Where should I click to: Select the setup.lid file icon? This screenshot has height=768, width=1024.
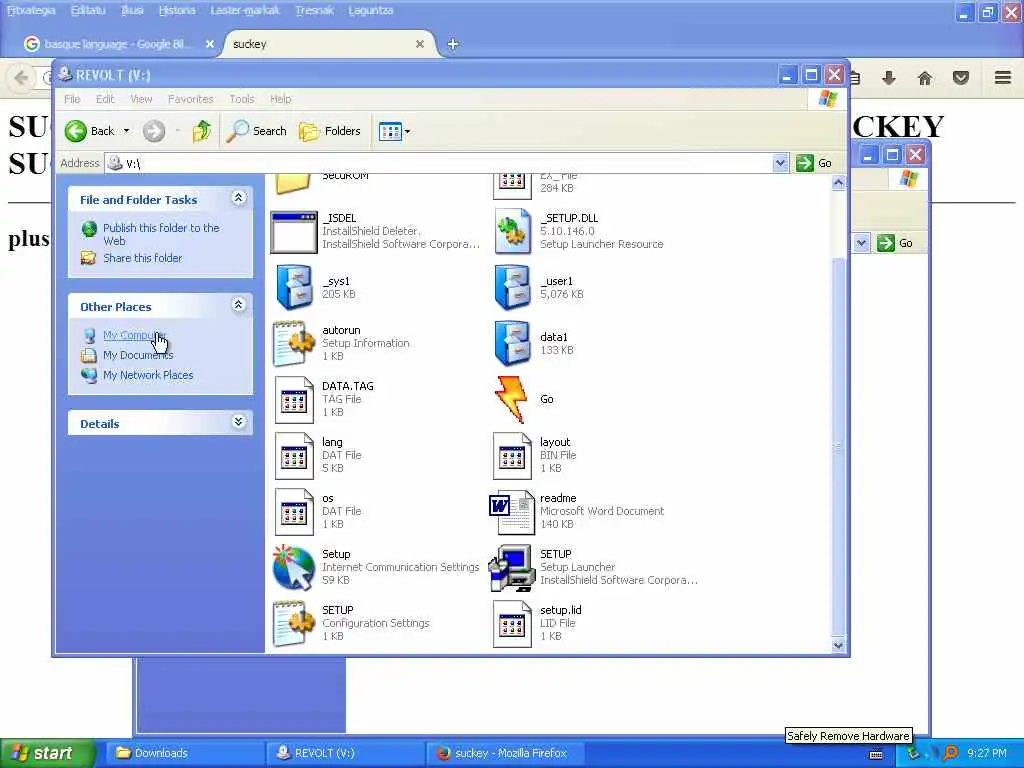[x=512, y=624]
